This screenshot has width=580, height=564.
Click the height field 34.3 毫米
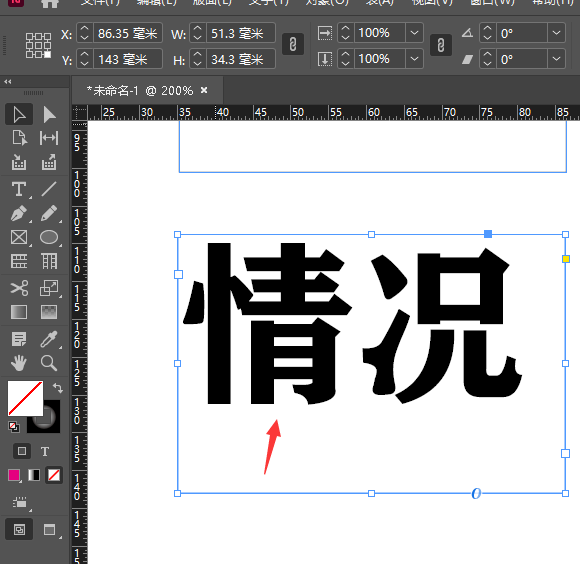[x=241, y=59]
